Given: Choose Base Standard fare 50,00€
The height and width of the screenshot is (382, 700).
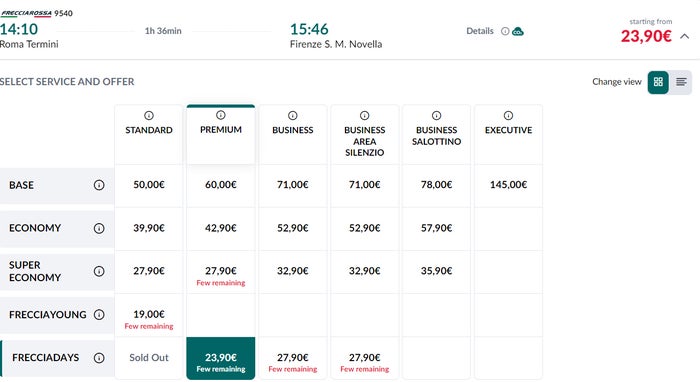Looking at the screenshot, I should [149, 185].
